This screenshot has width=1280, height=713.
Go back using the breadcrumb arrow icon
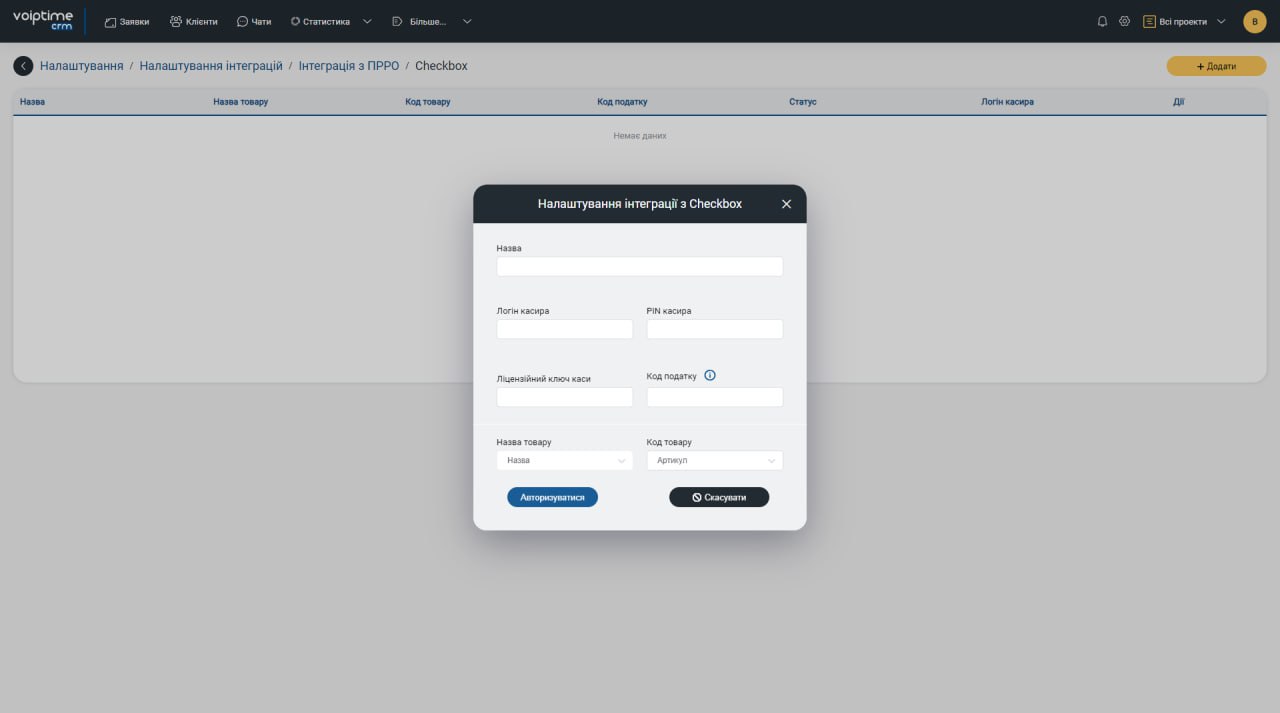23,66
